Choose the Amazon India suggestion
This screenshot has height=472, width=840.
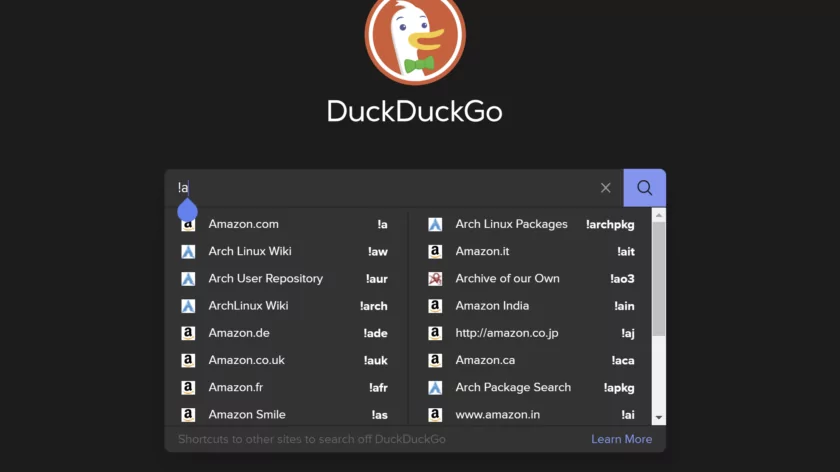pyautogui.click(x=531, y=306)
